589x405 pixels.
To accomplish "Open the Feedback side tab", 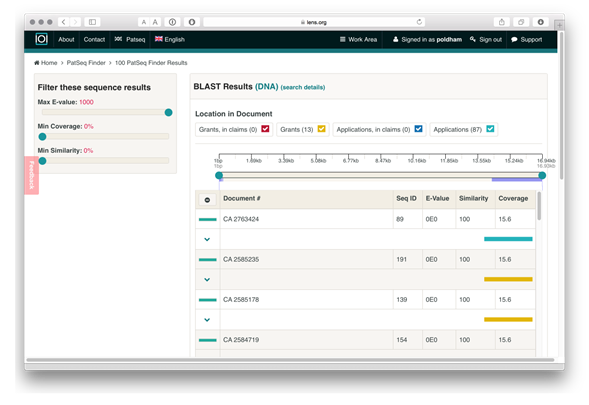I will tap(32, 175).
